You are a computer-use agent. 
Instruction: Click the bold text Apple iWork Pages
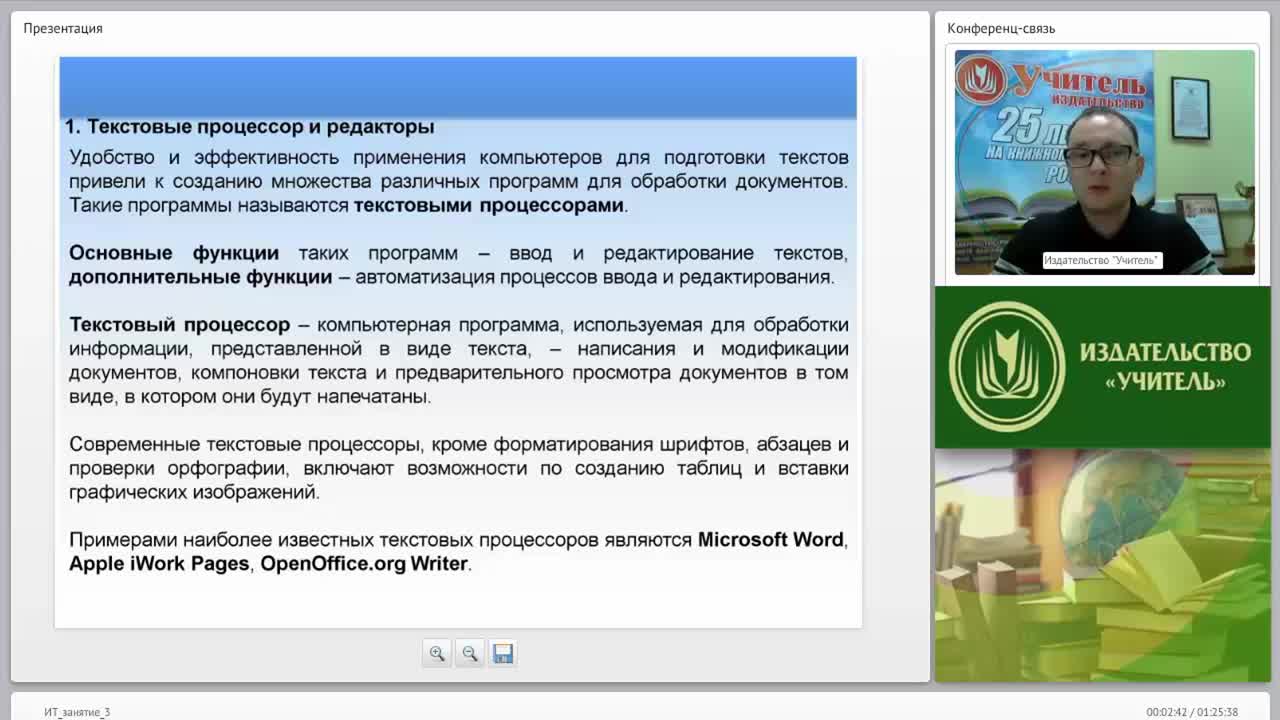[x=159, y=563]
